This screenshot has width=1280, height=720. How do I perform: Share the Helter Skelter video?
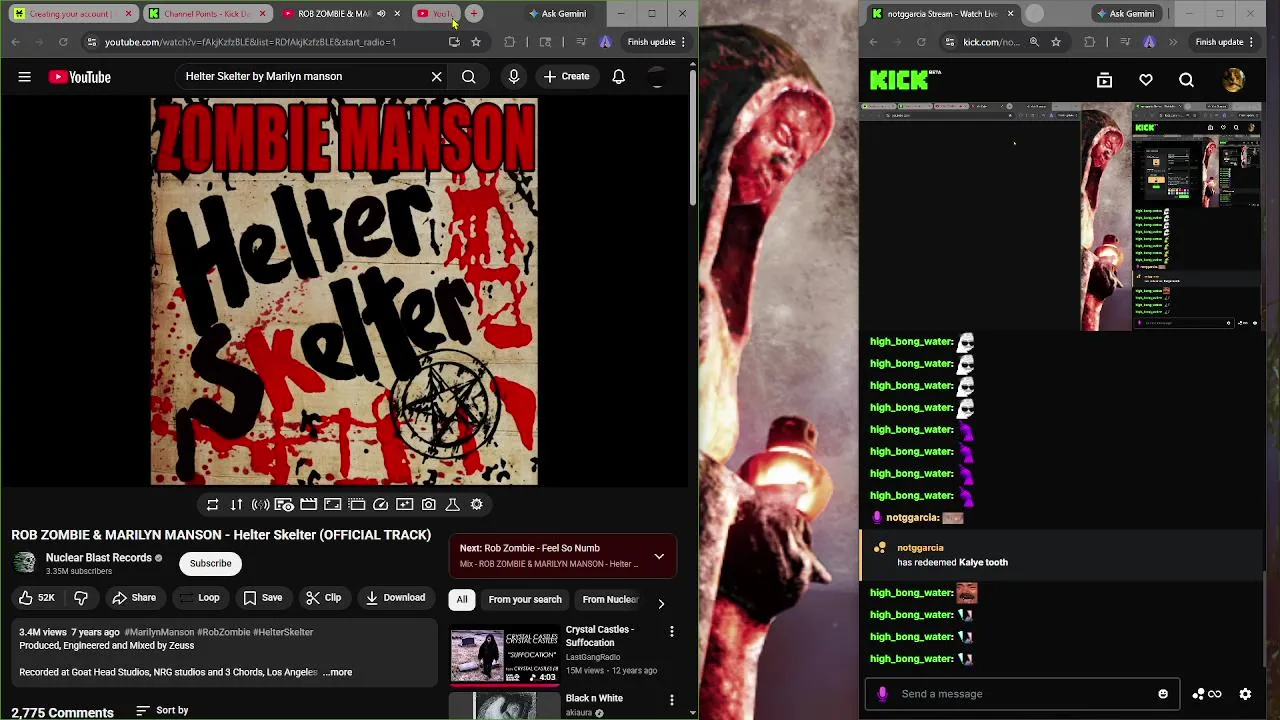pyautogui.click(x=134, y=598)
